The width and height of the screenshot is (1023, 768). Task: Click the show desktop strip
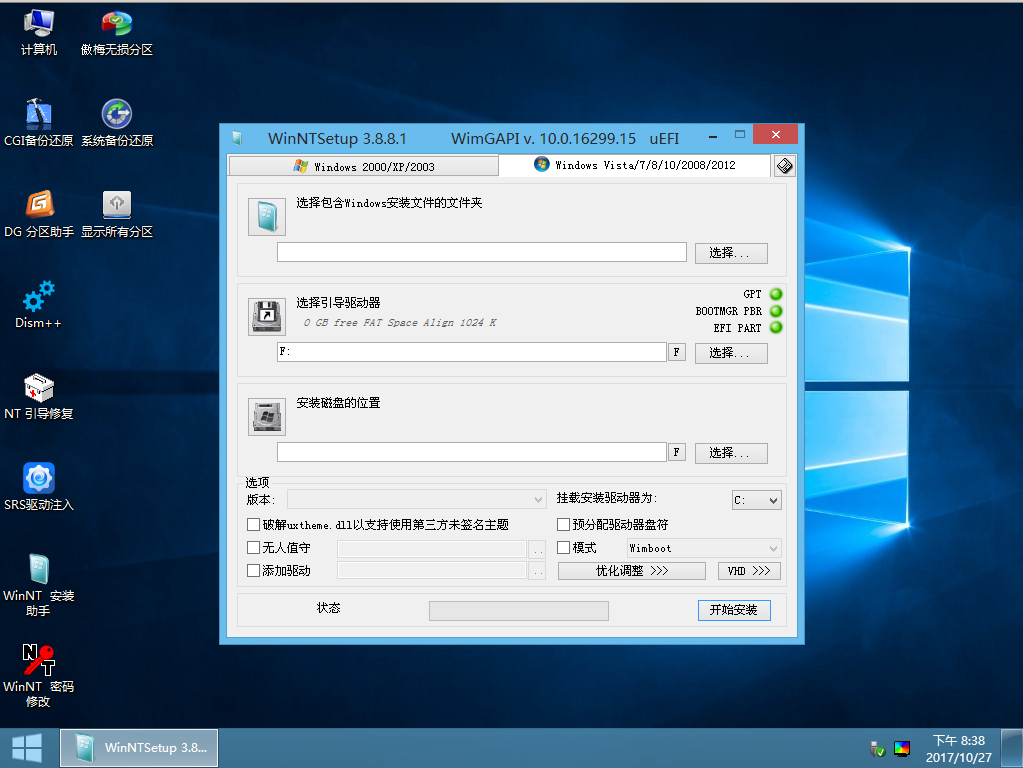coord(1012,748)
